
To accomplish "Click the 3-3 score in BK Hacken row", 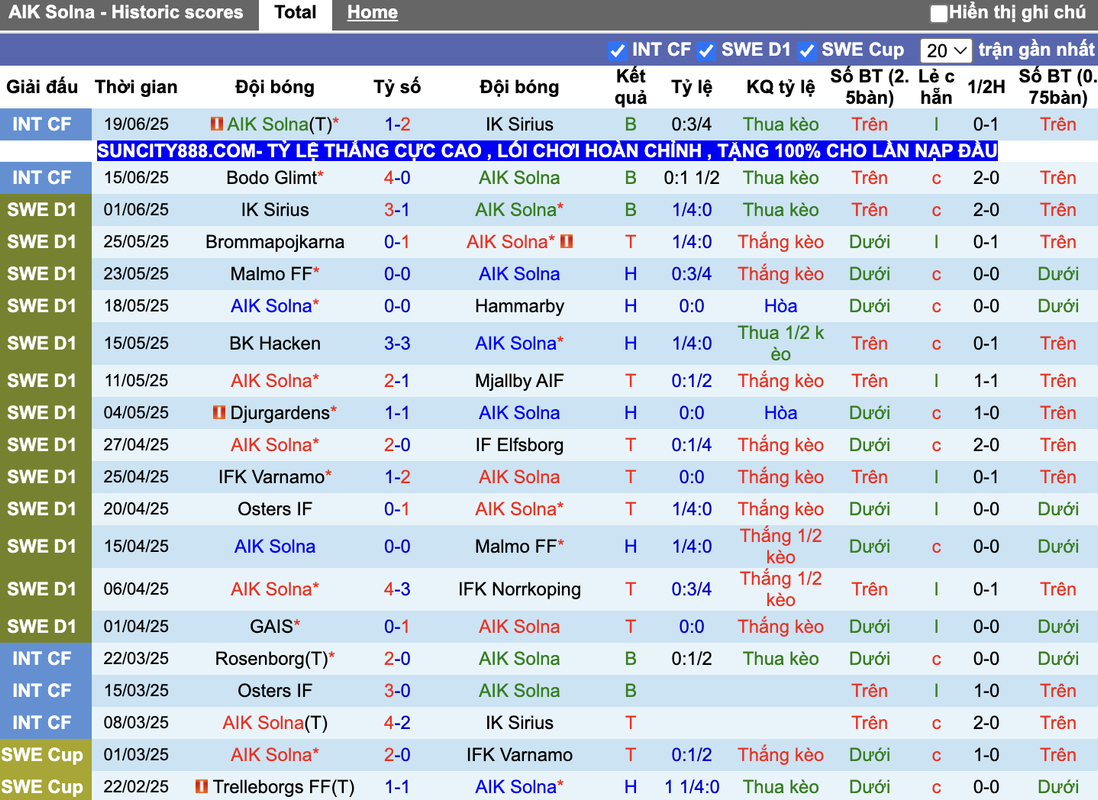I will (x=397, y=344).
